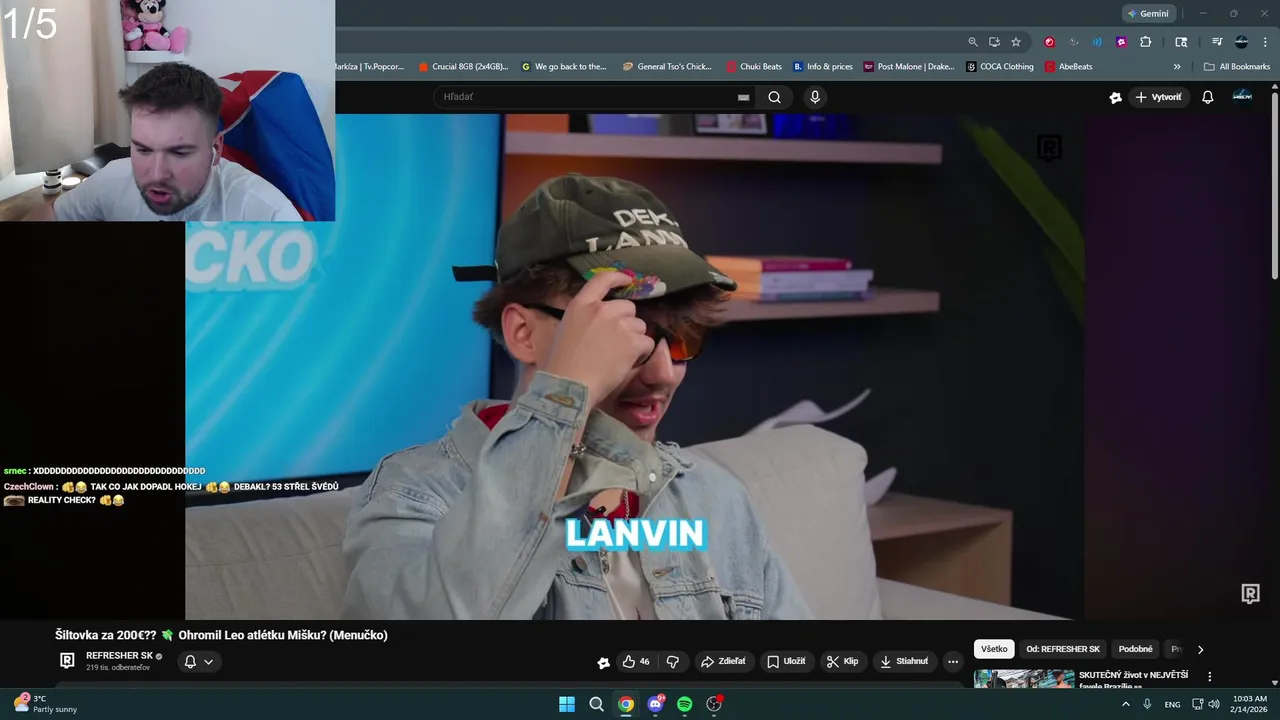Click the video player showing LANVIN caption
Image resolution: width=1280 pixels, height=720 pixels.
coord(635,366)
